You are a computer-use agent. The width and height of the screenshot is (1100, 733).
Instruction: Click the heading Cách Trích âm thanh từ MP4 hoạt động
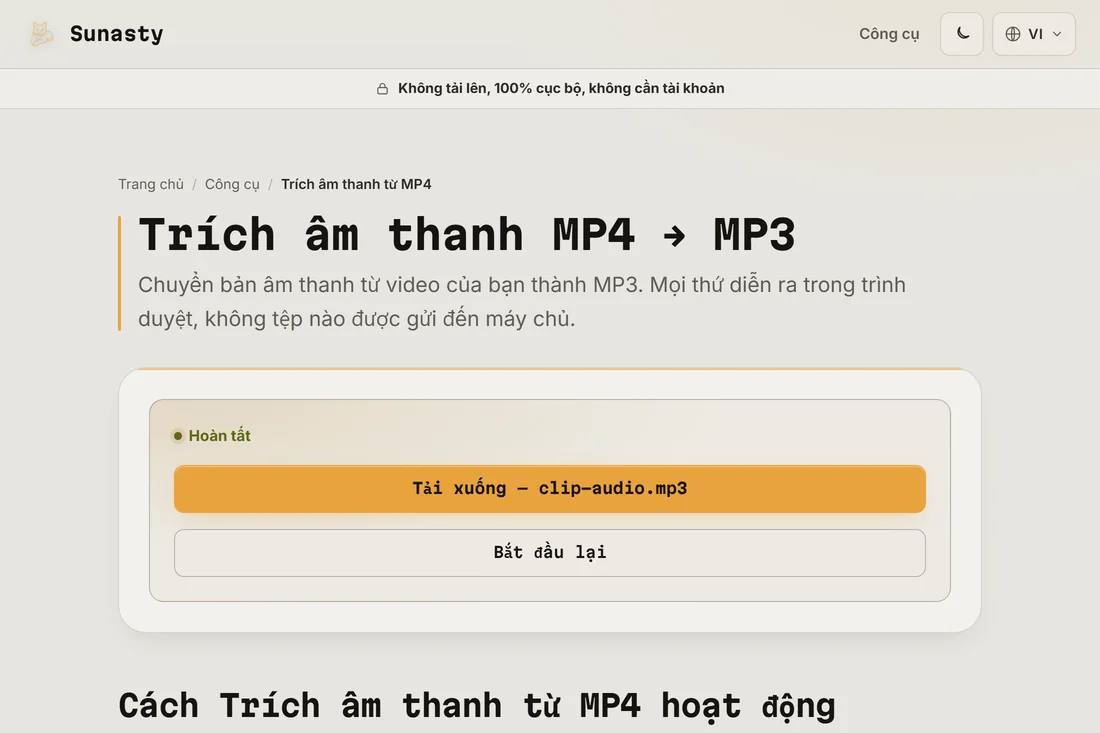pyautogui.click(x=477, y=706)
